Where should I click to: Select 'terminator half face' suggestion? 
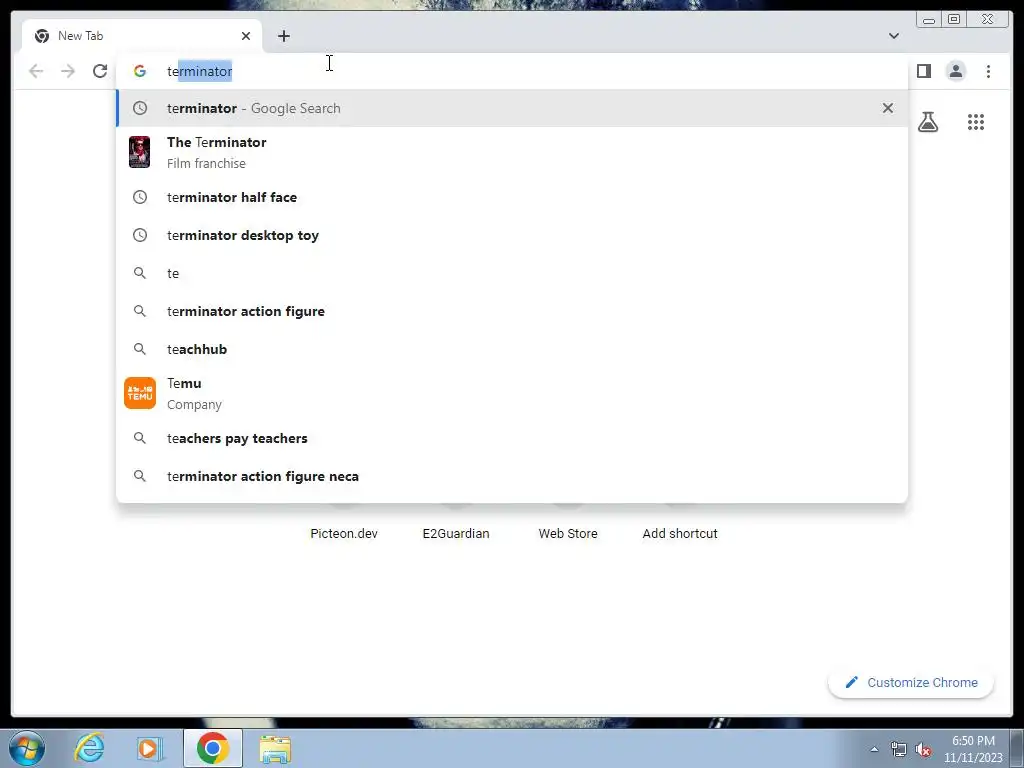(512, 197)
